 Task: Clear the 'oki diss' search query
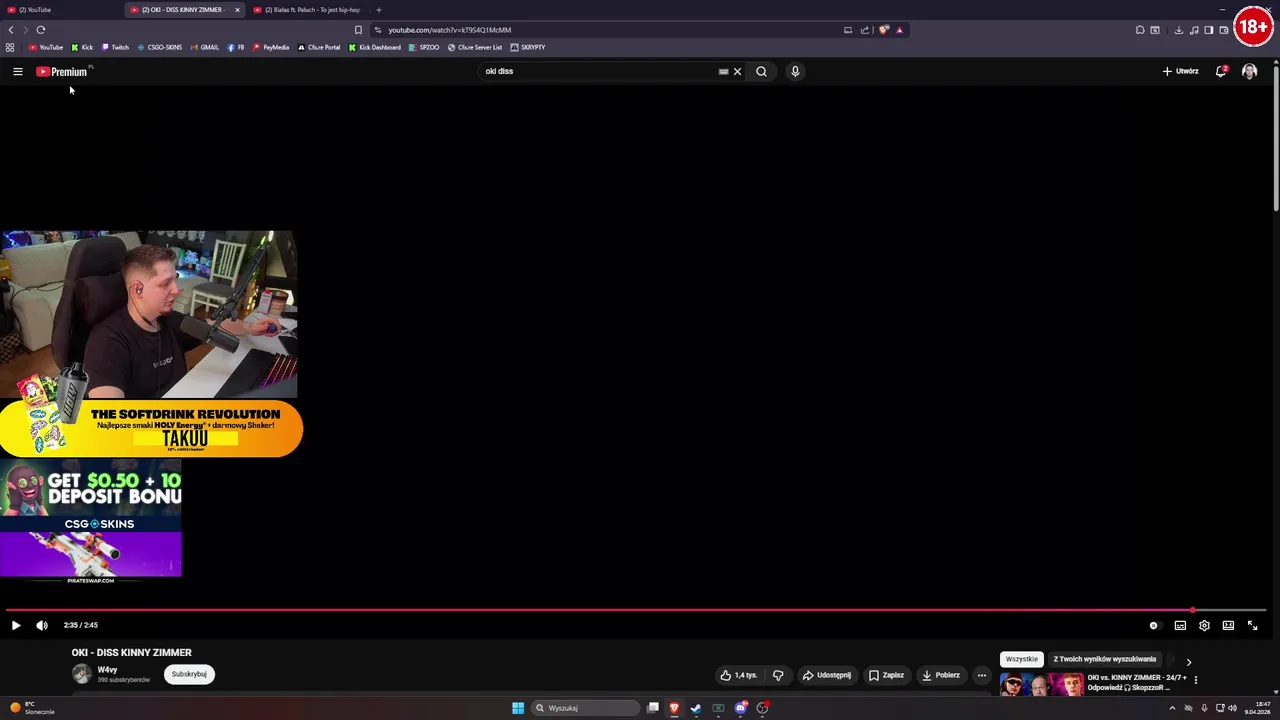point(737,71)
